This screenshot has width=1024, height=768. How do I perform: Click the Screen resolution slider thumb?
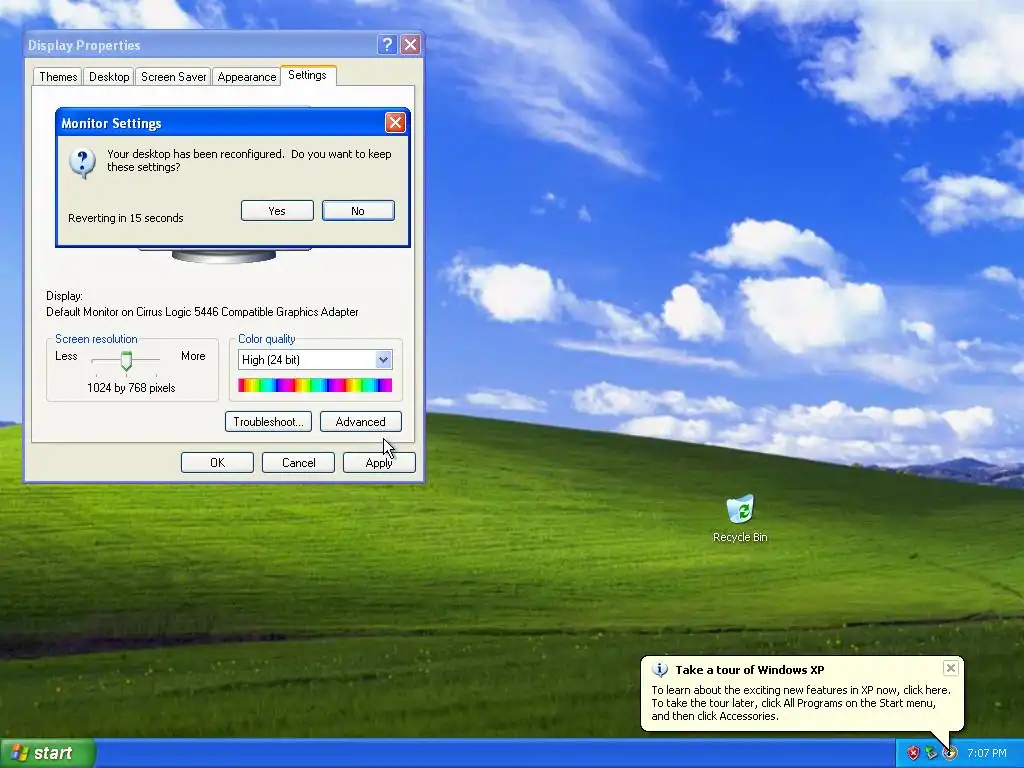[126, 360]
